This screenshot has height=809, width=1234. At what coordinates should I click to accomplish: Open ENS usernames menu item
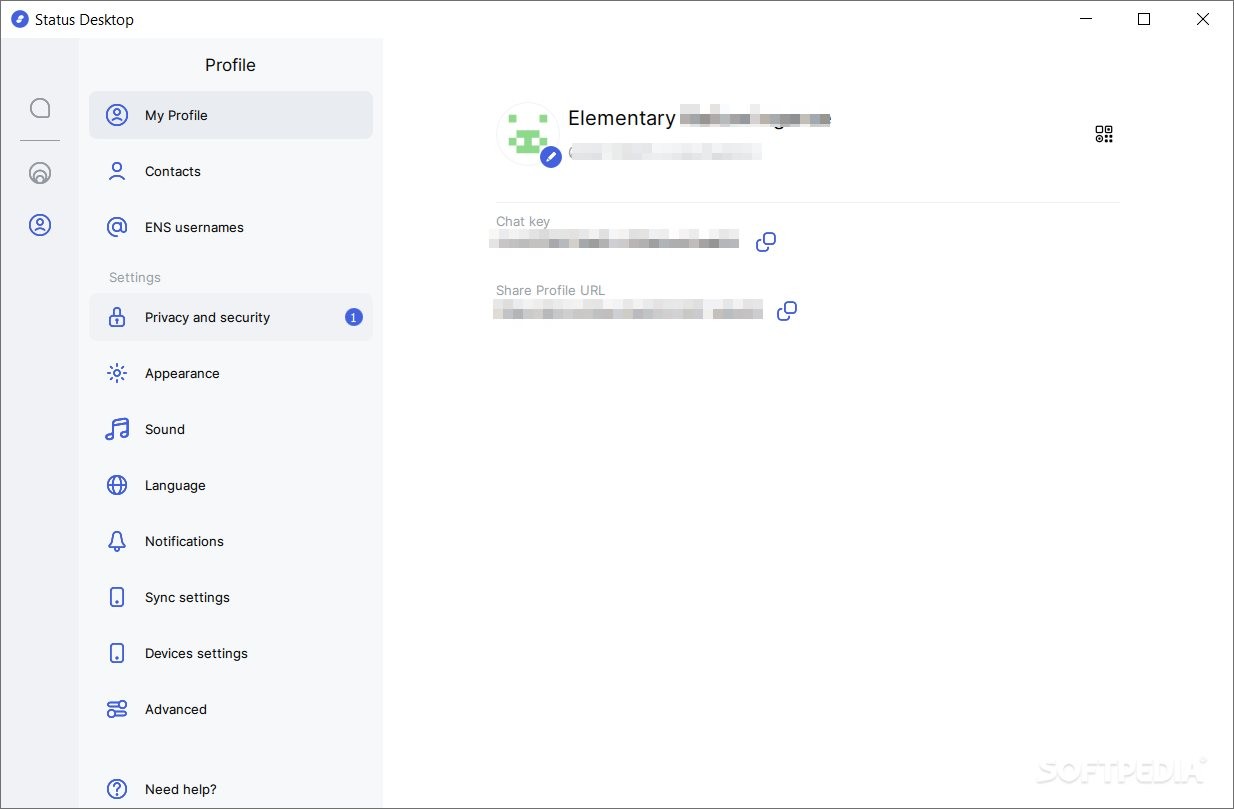pos(231,227)
